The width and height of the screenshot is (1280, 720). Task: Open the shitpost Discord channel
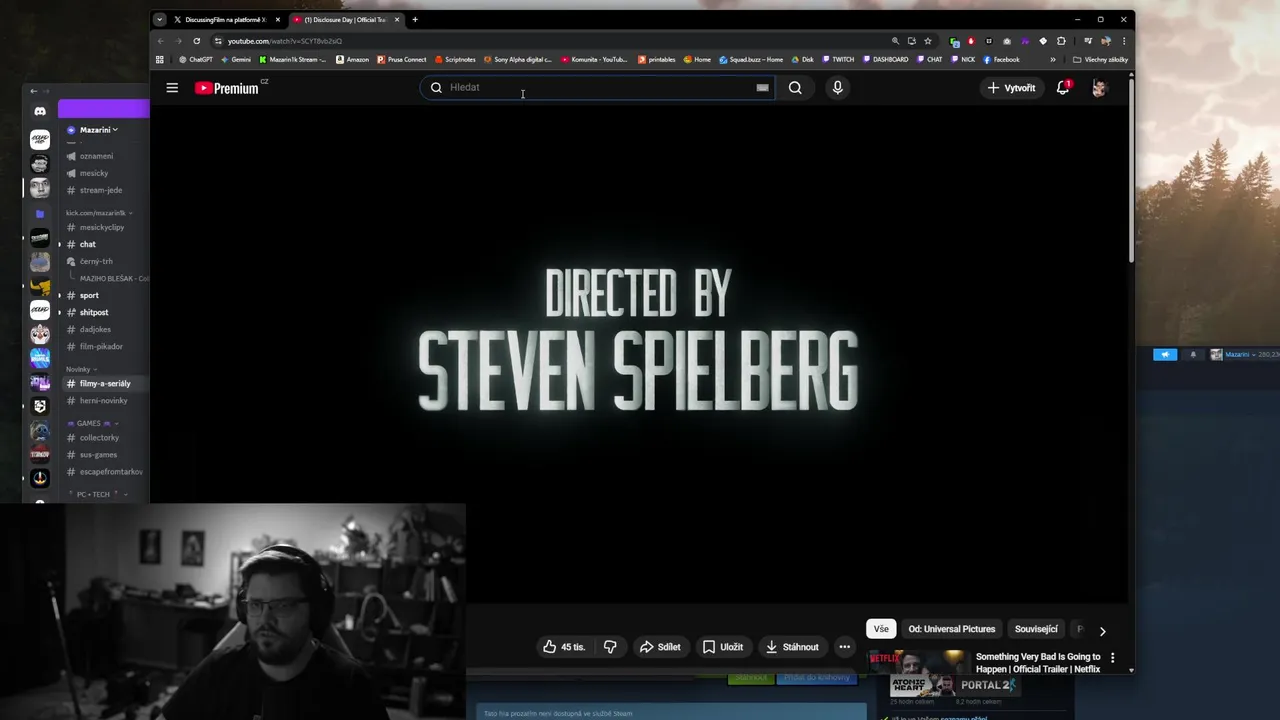94,312
